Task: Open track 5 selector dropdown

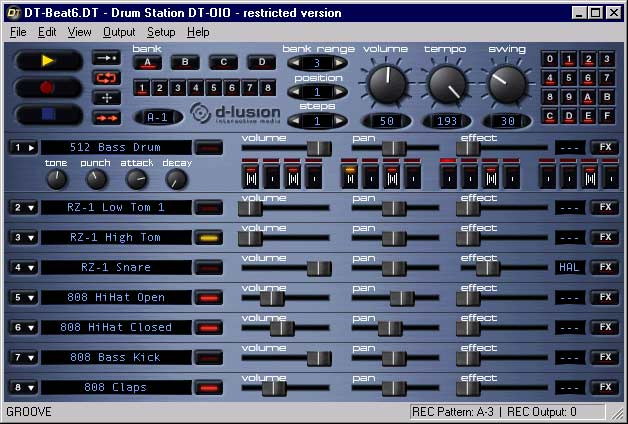Action: tap(22, 297)
